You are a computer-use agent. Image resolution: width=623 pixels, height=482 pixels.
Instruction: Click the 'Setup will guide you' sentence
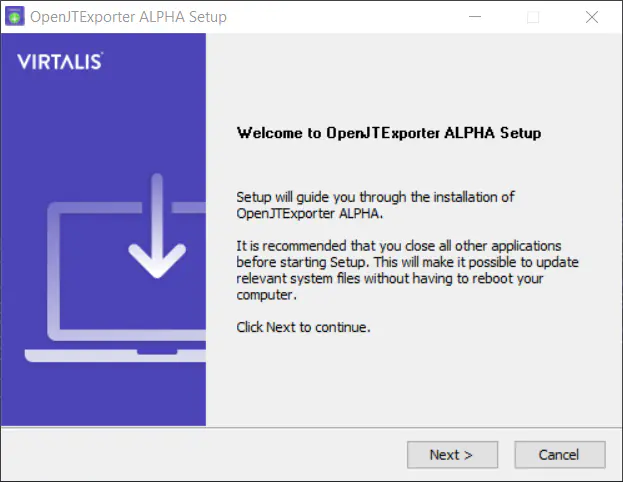[x=375, y=205]
